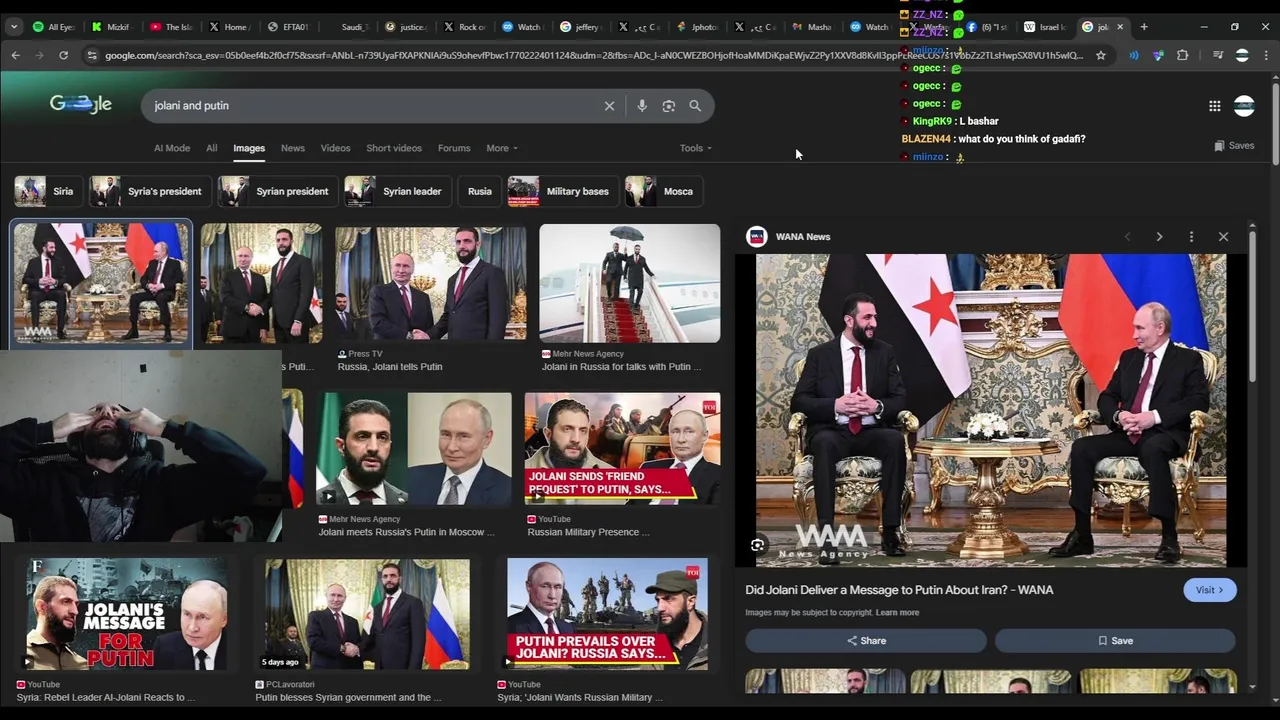Select the Military bases filter chip
This screenshot has width=1280, height=720.
pos(563,191)
